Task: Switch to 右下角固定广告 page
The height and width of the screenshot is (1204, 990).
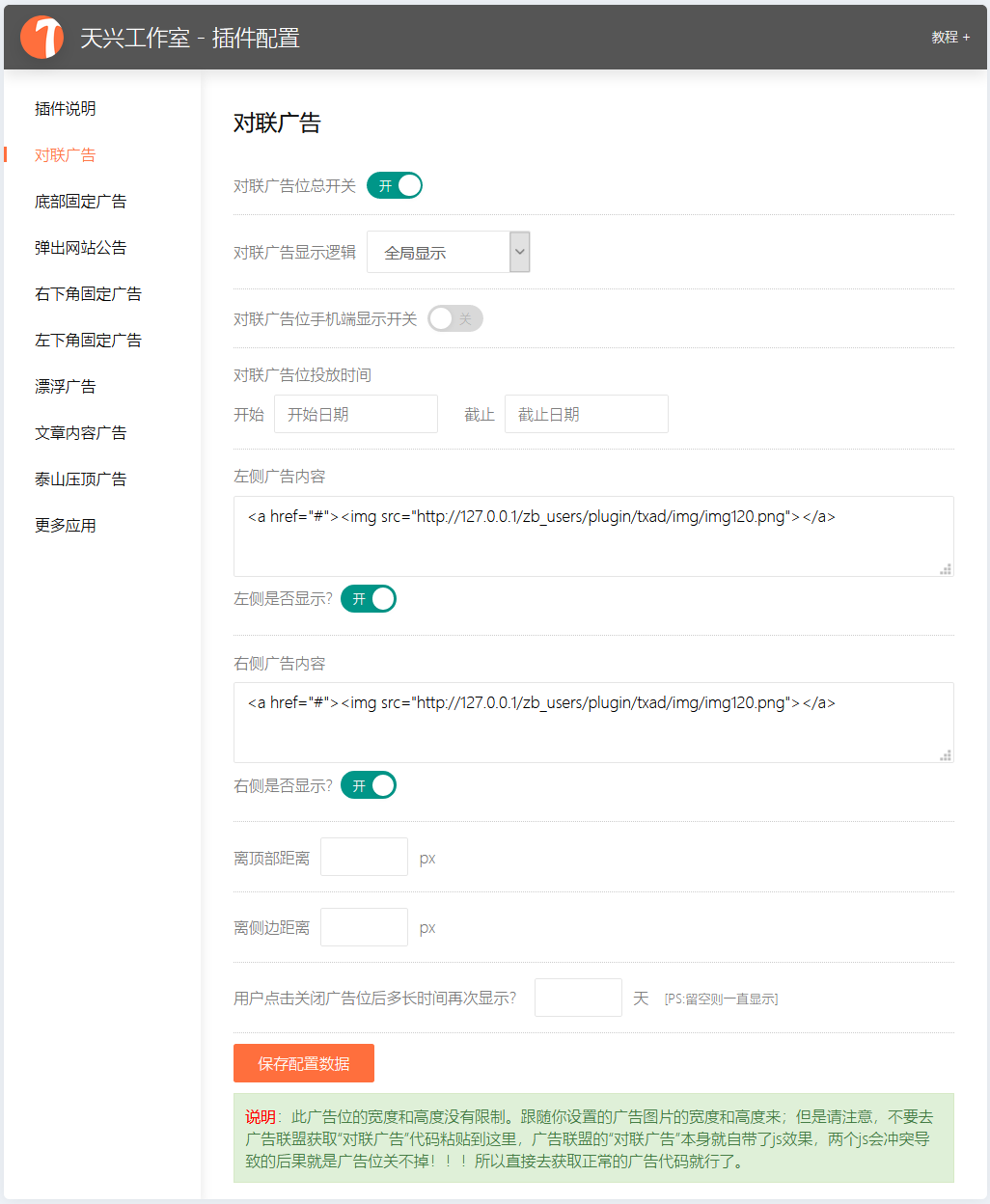Action: [89, 294]
